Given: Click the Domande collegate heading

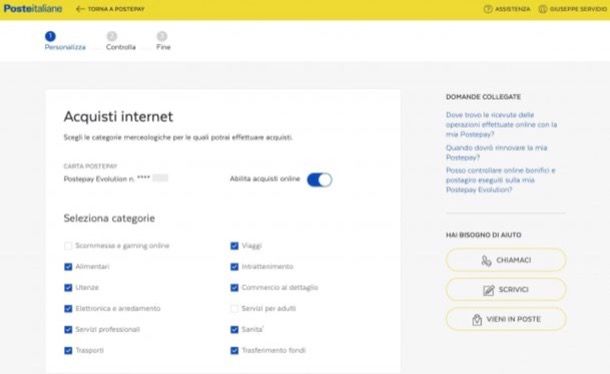Looking at the screenshot, I should [483, 97].
